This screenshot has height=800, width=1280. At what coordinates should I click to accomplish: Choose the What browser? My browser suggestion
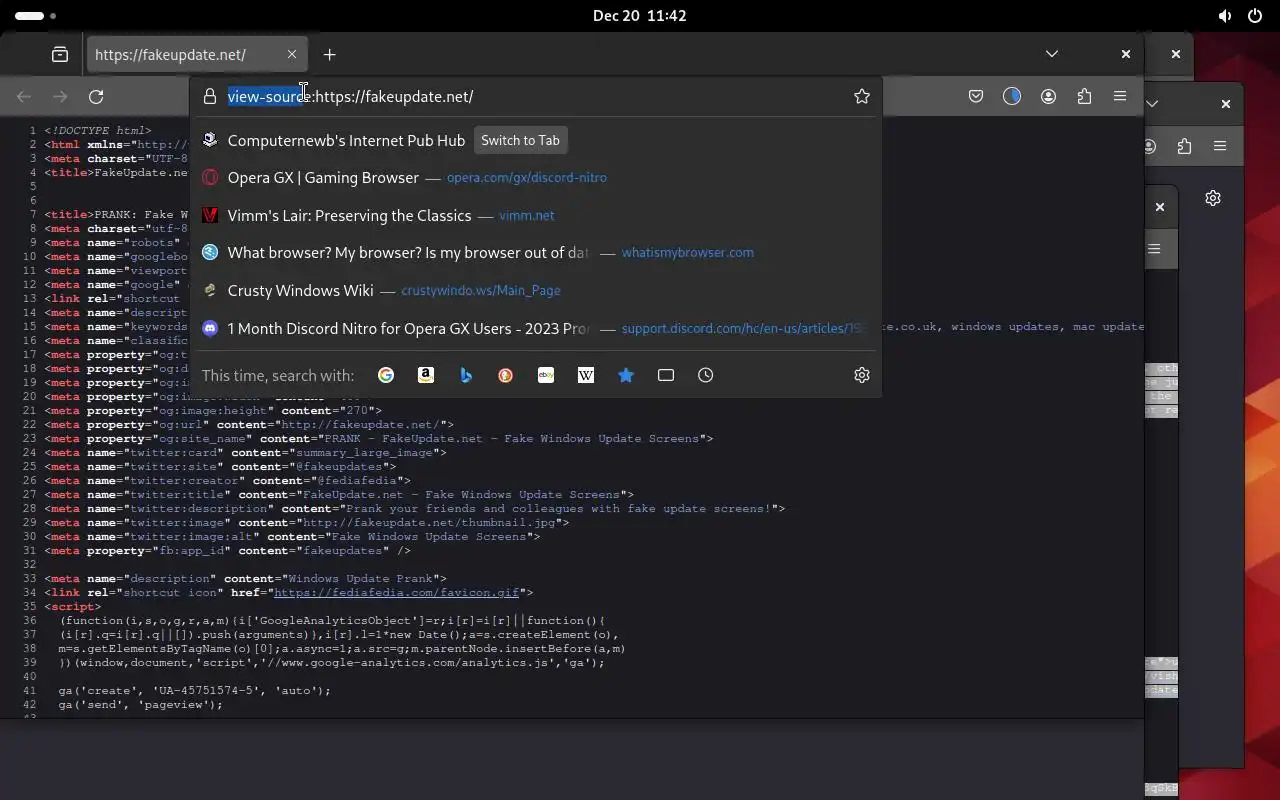536,253
